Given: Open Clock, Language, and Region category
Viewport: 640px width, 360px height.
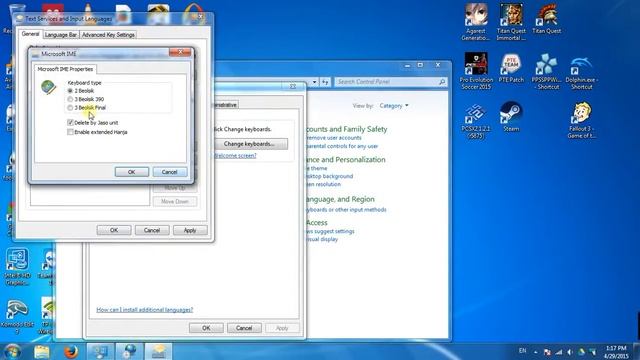Looking at the screenshot, I should coord(340,199).
